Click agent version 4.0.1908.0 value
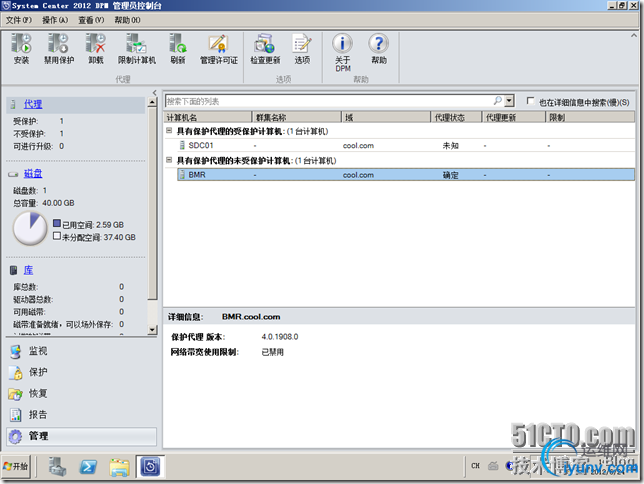Image resolution: width=644 pixels, height=484 pixels. 280,337
